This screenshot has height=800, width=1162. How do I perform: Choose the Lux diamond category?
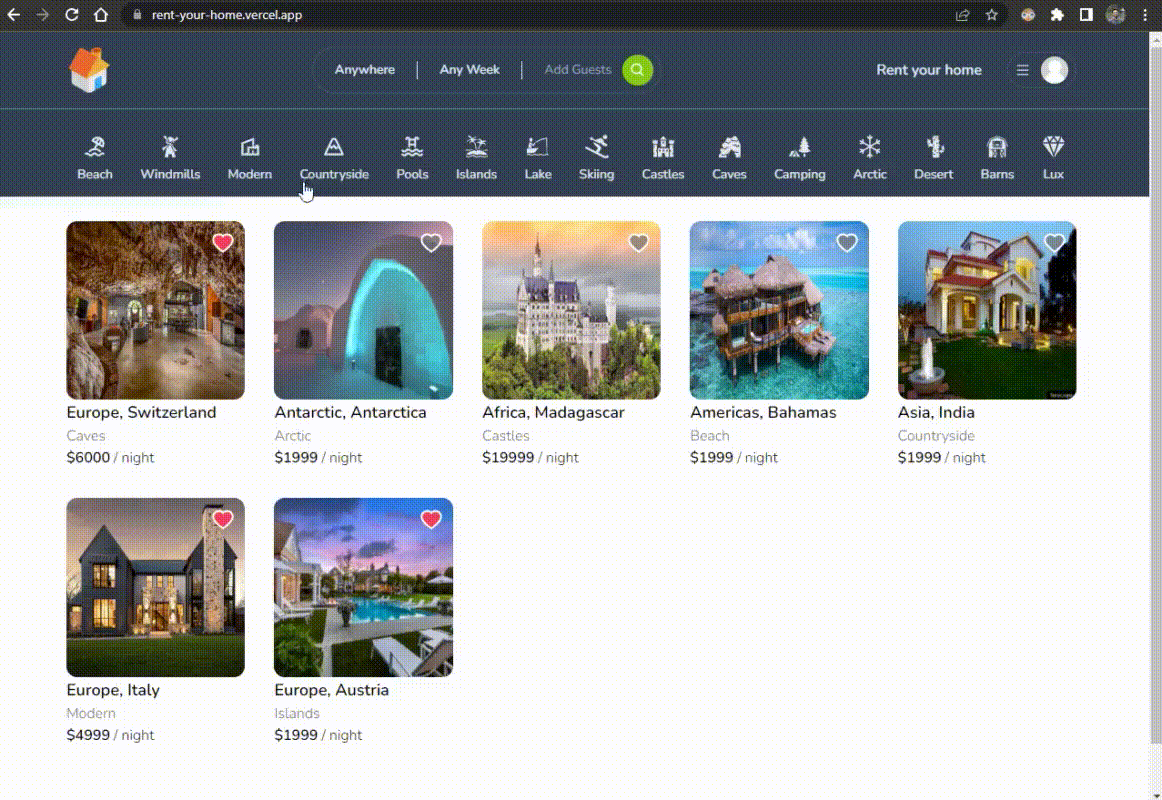1053,158
